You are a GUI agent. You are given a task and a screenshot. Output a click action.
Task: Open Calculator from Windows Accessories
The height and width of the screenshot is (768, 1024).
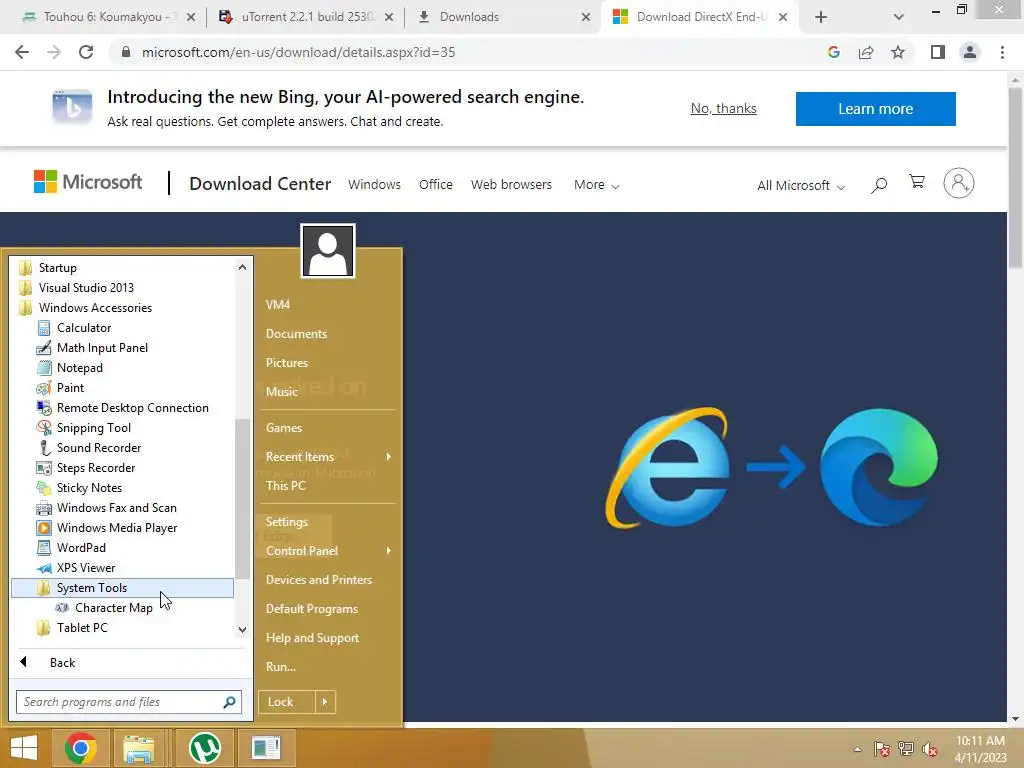(x=84, y=328)
